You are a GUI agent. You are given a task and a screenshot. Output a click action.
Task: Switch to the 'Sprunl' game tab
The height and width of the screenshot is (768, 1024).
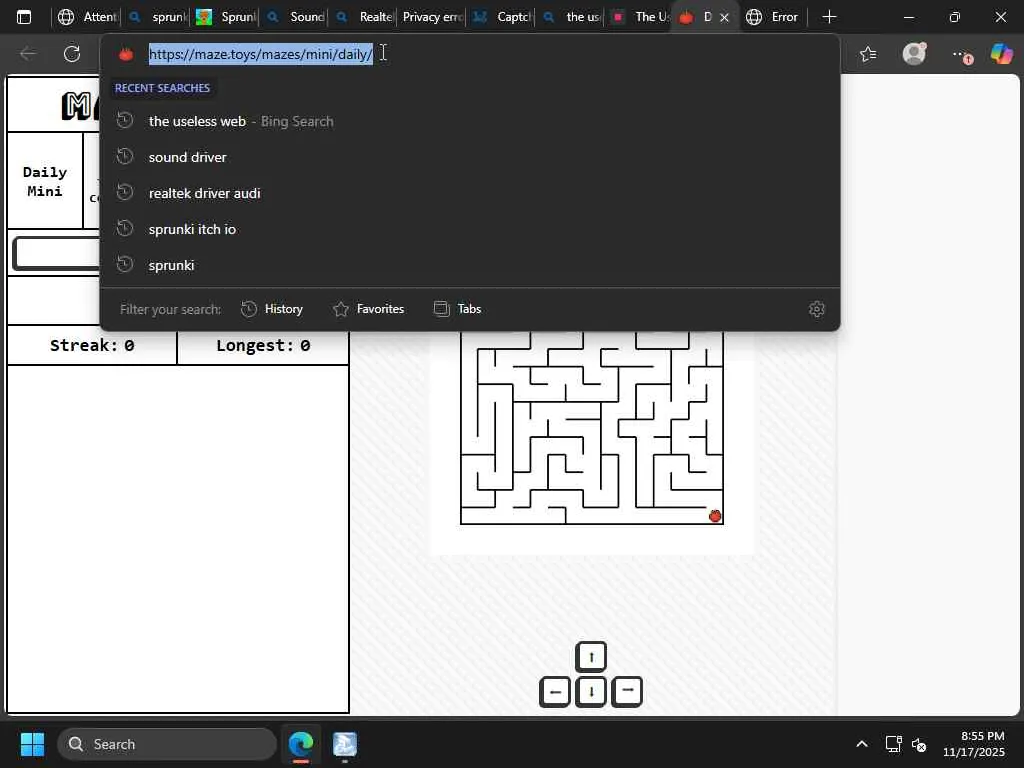click(x=227, y=17)
